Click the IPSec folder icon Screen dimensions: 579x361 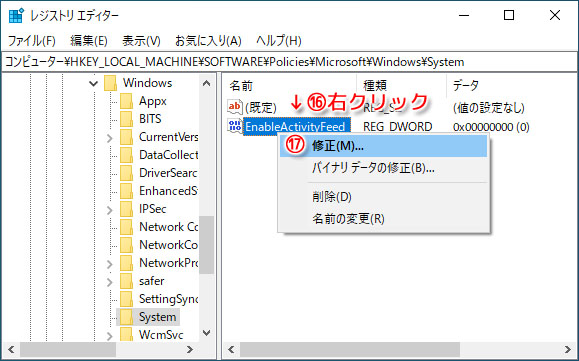126,209
